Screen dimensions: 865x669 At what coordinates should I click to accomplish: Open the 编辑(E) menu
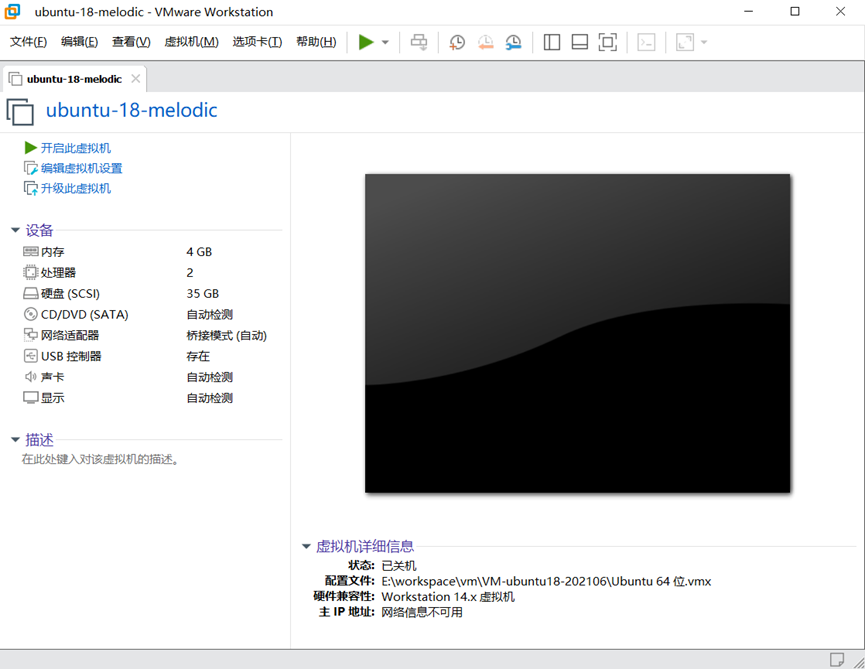click(x=79, y=42)
